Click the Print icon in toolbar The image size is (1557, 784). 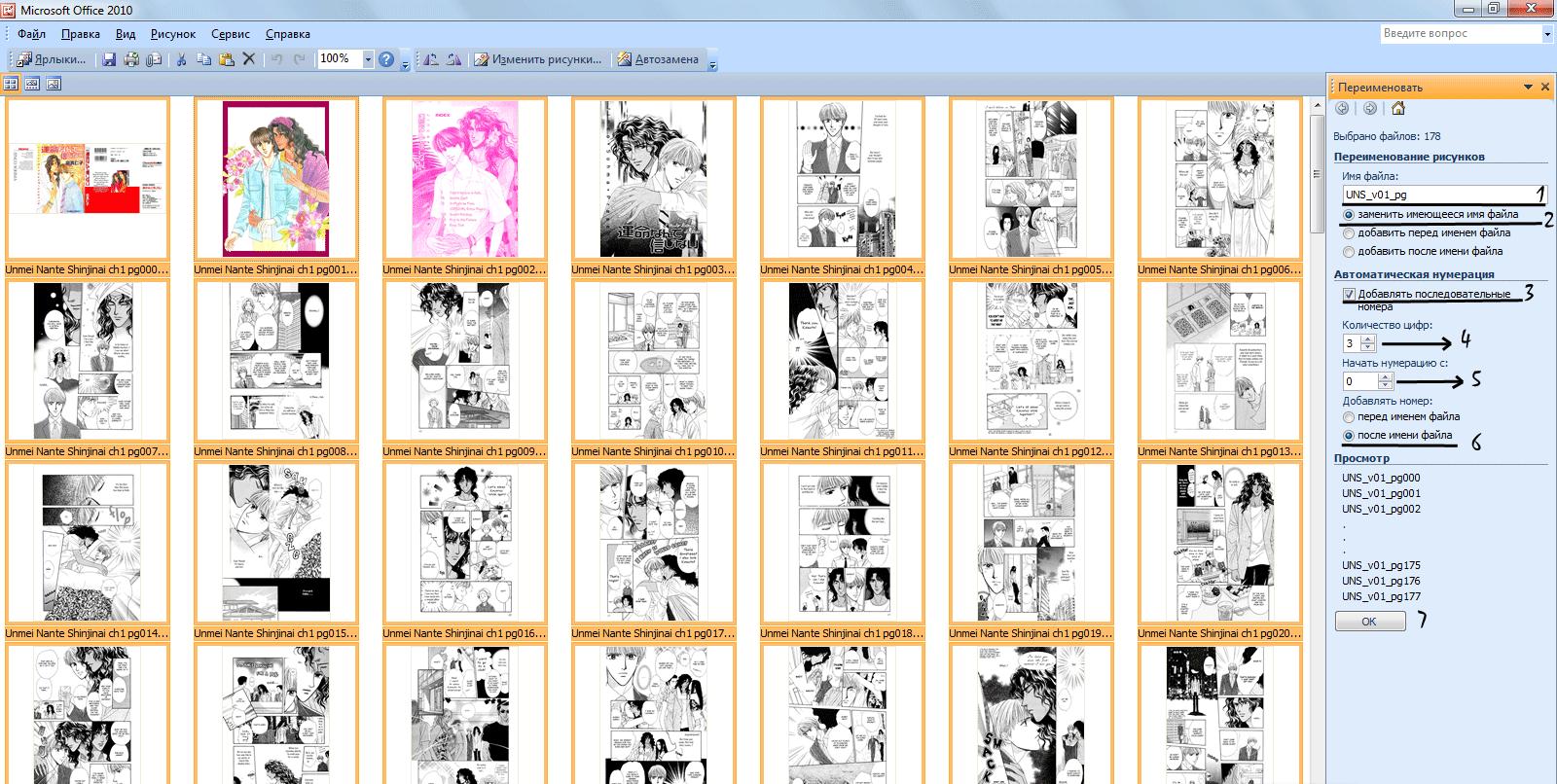[x=130, y=59]
